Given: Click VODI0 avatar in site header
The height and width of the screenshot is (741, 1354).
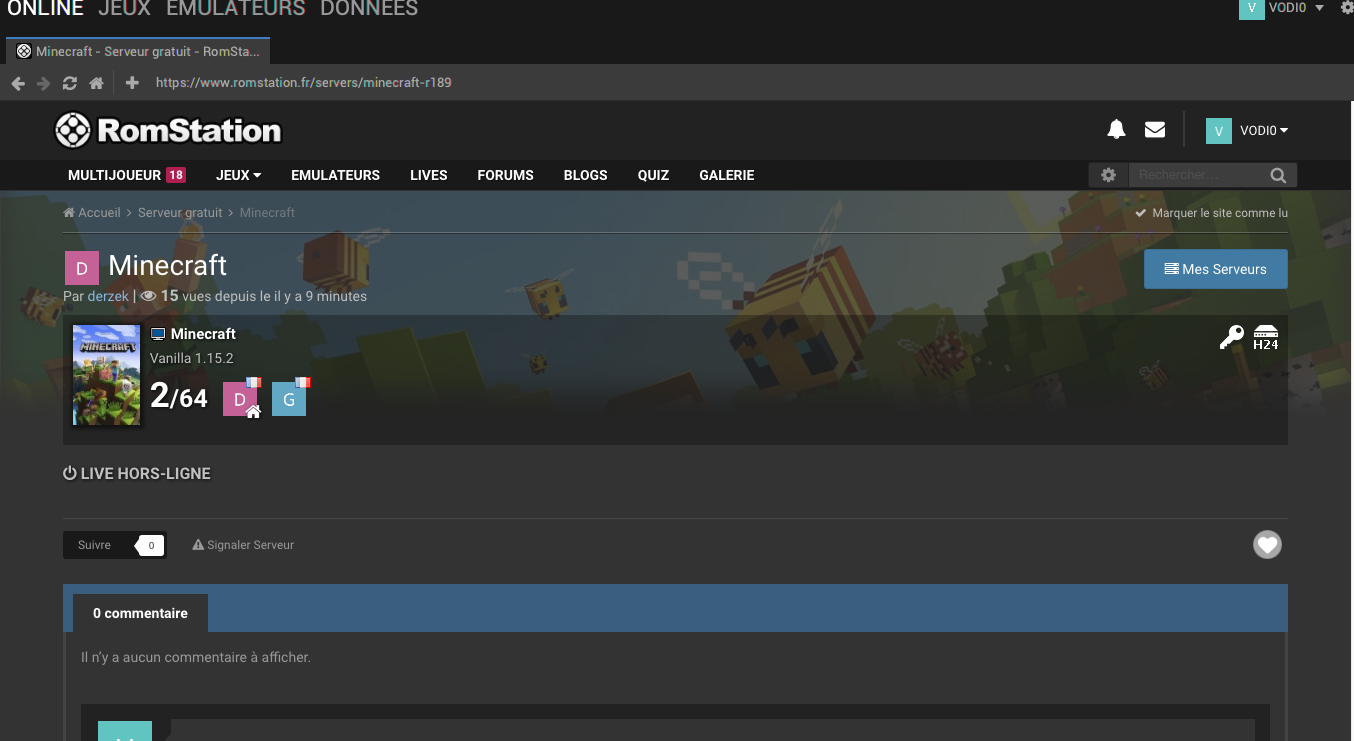Looking at the screenshot, I should [1218, 130].
